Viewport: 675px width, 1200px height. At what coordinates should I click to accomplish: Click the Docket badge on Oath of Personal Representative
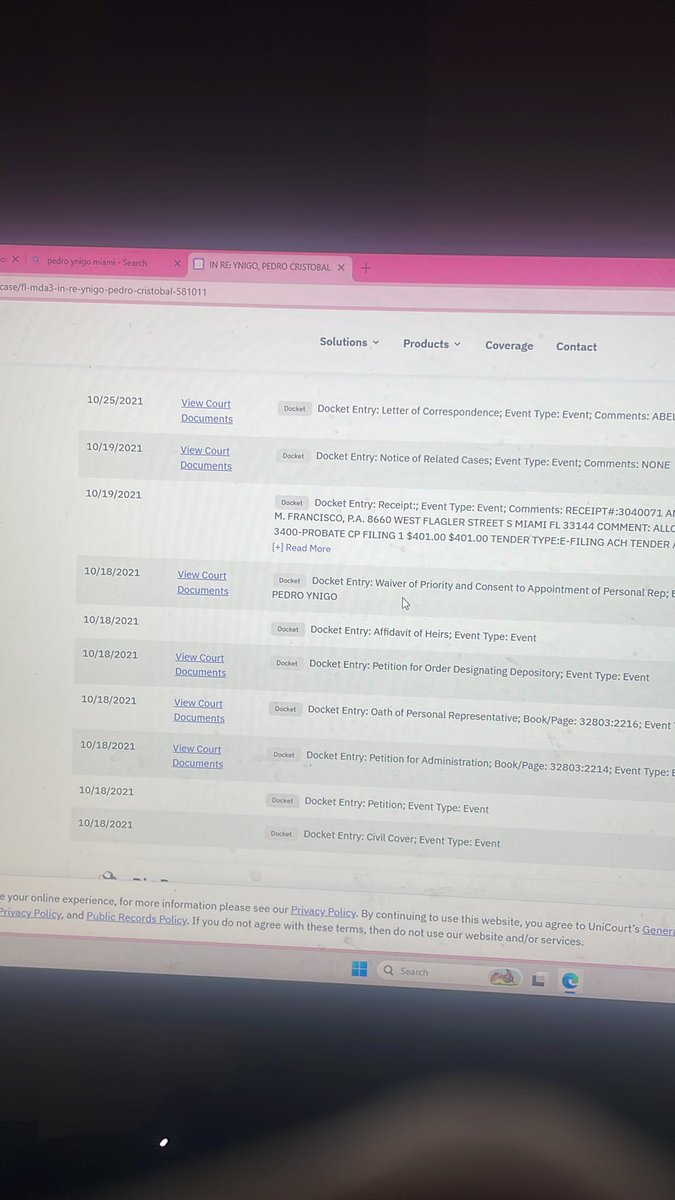[x=285, y=709]
